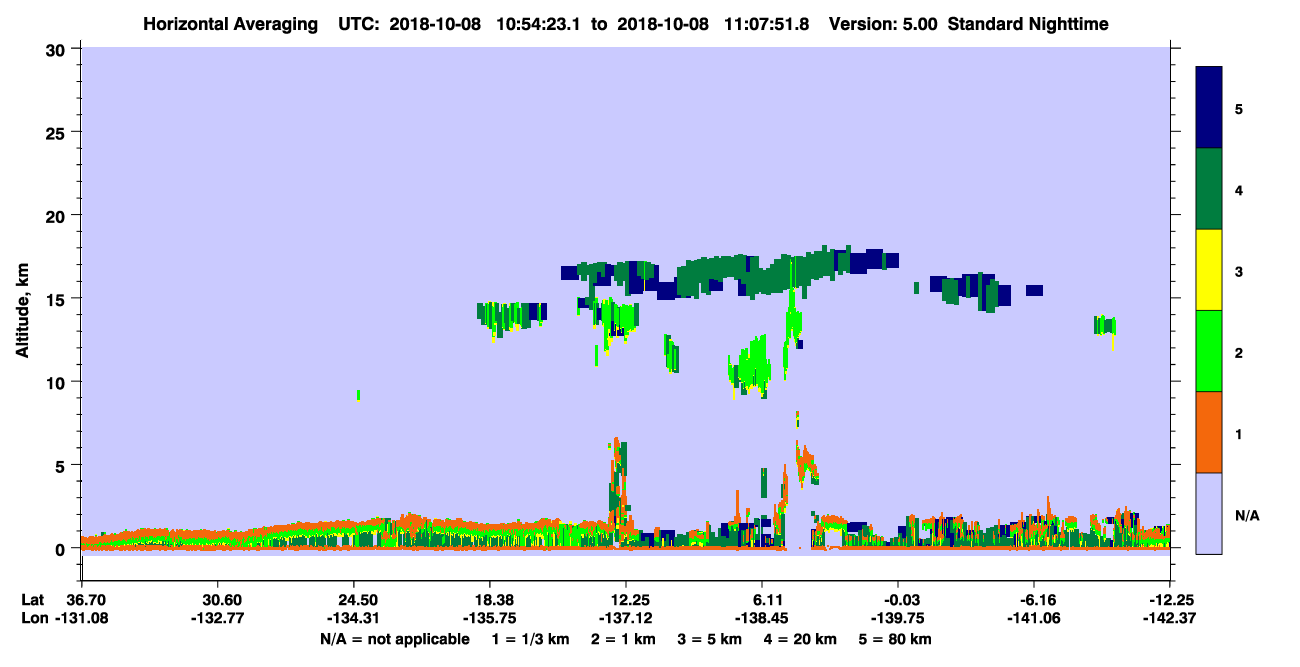Click the 5 km altitude tick label

pyautogui.click(x=62, y=465)
